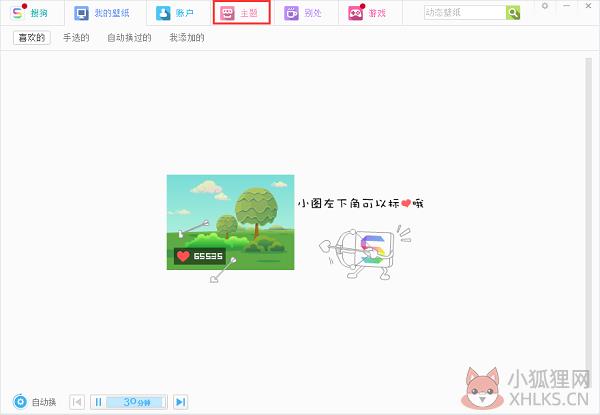Open the 主题 themes tab
This screenshot has width=600, height=415.
[x=241, y=13]
